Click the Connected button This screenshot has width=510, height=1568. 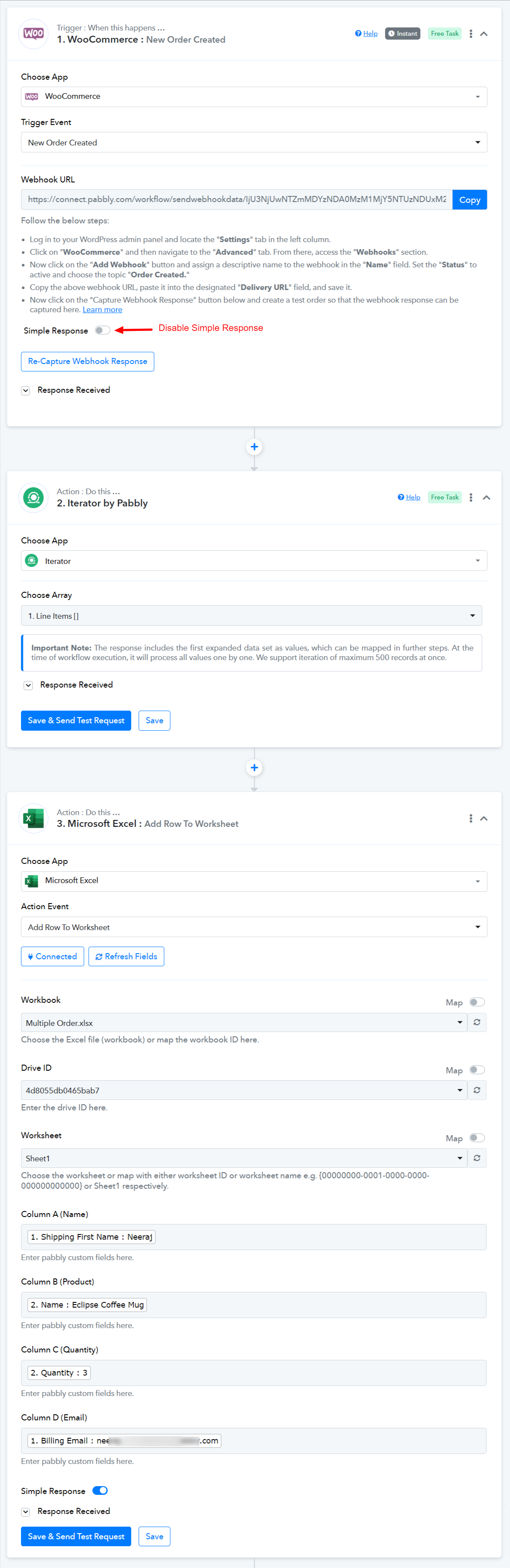[52, 957]
